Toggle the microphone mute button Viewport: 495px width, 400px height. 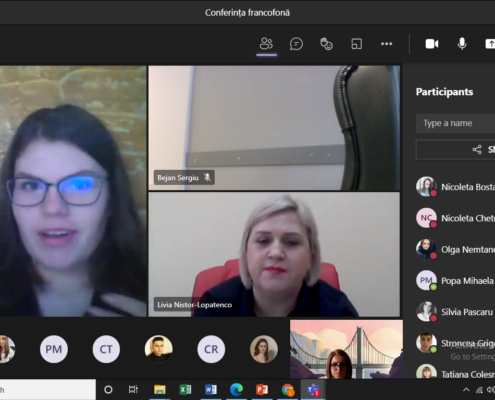[x=462, y=44]
